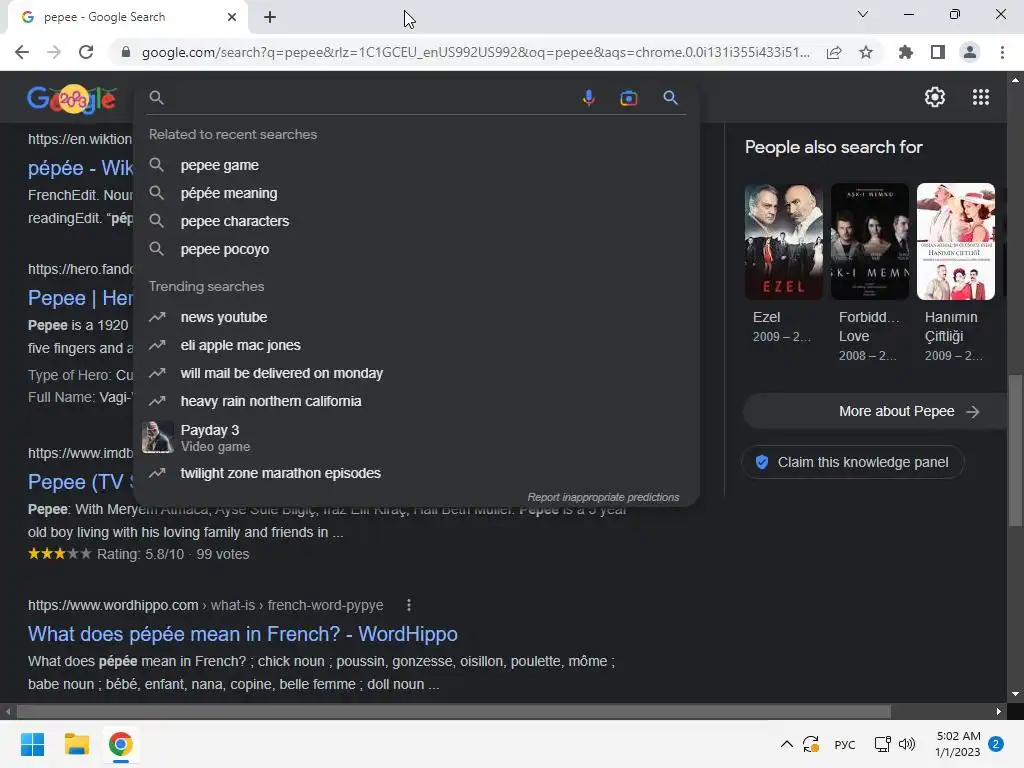This screenshot has width=1024, height=768.
Task: Open What does pépée mean in French link
Action: point(242,634)
